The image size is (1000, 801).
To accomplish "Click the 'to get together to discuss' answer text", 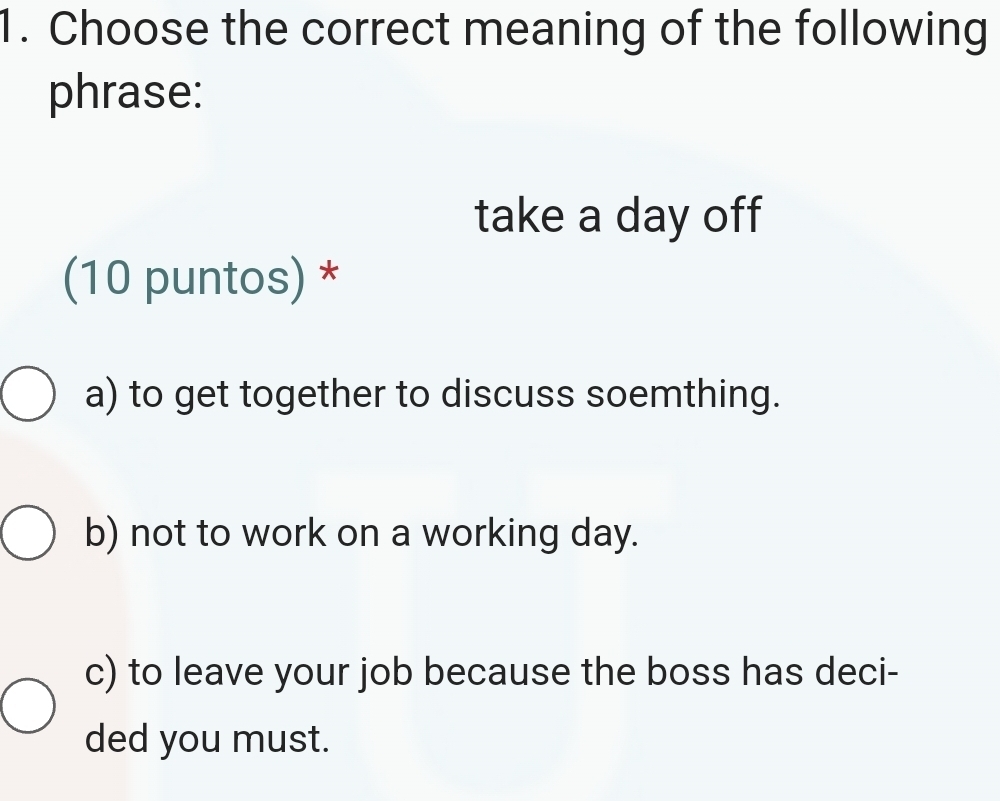I will (431, 395).
